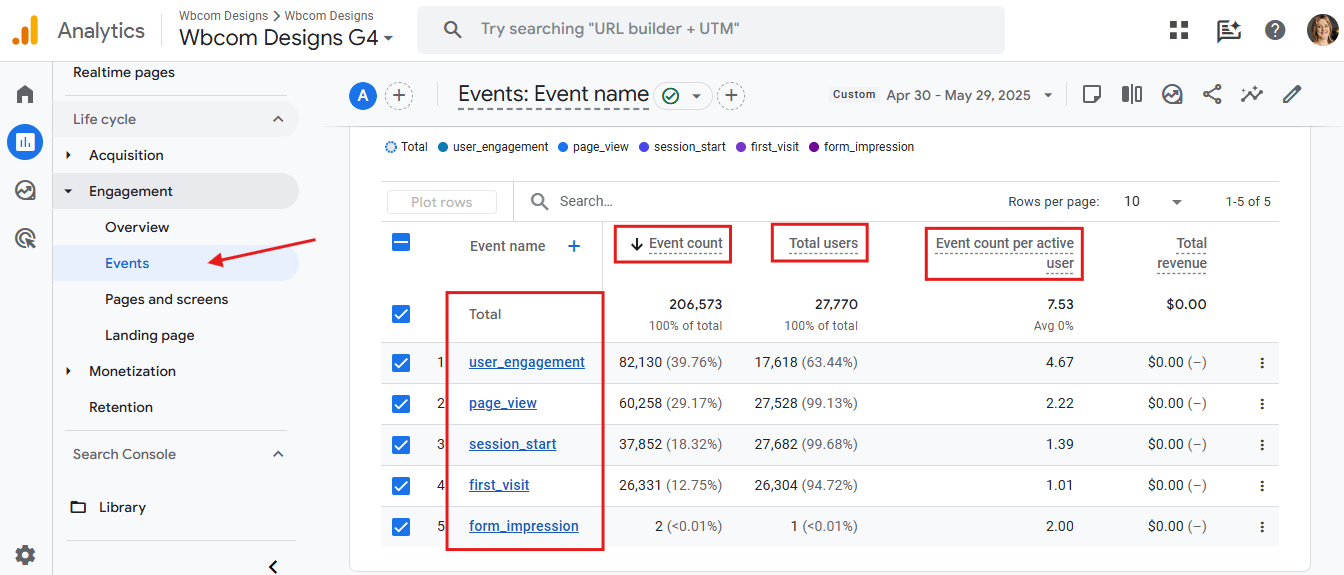Uncheck the session_start row checkbox
This screenshot has width=1344, height=575.
(x=401, y=445)
